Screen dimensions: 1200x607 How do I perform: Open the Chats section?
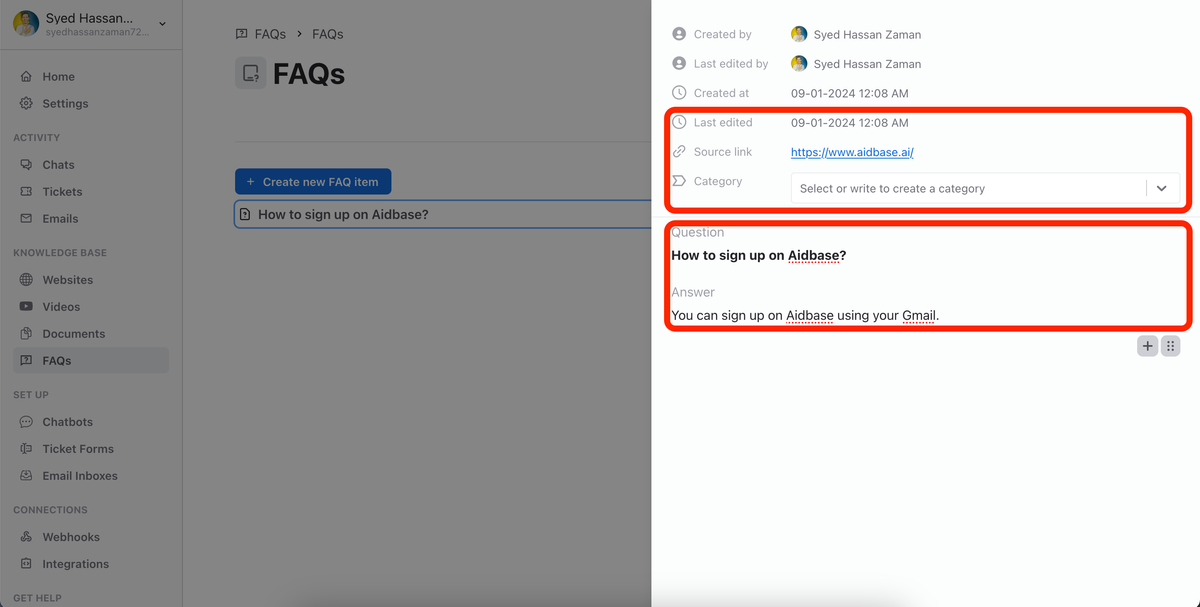pos(59,164)
